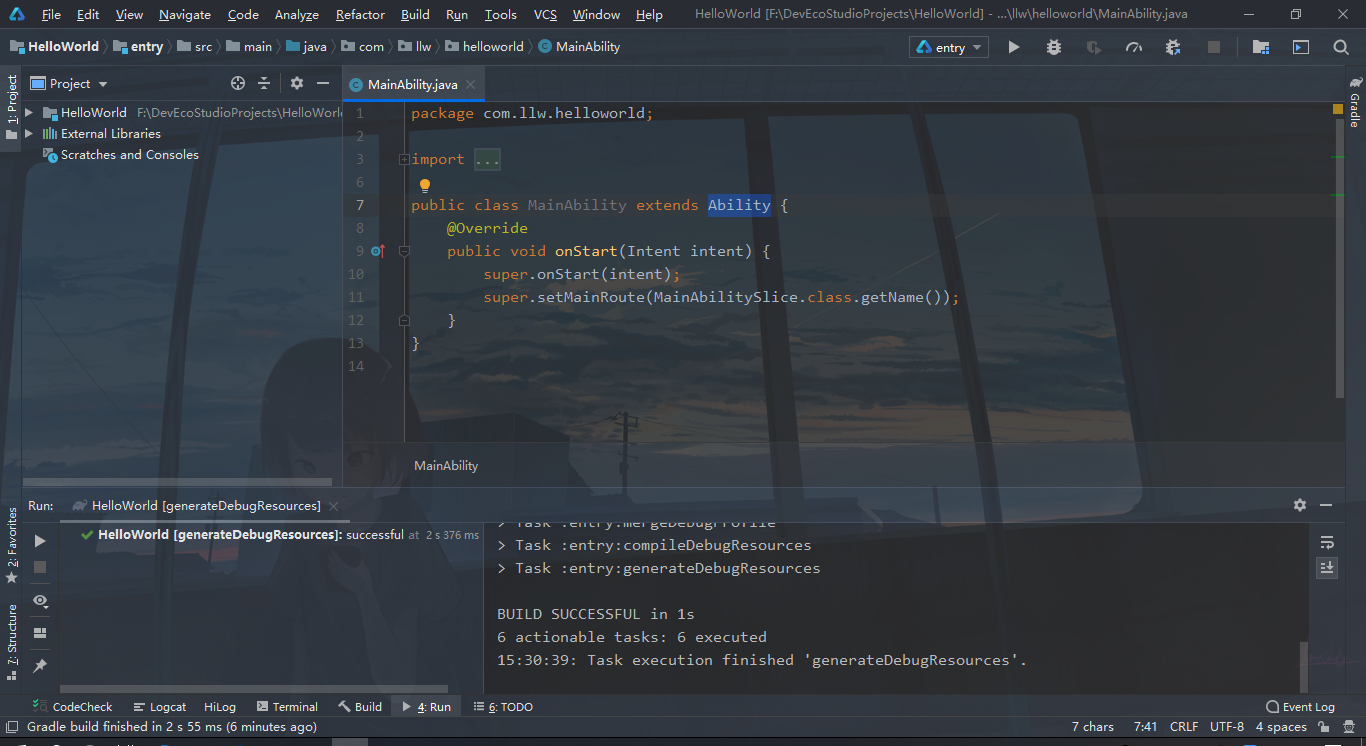Viewport: 1366px width, 746px height.
Task: Open the Project panel gear settings
Action: (297, 83)
